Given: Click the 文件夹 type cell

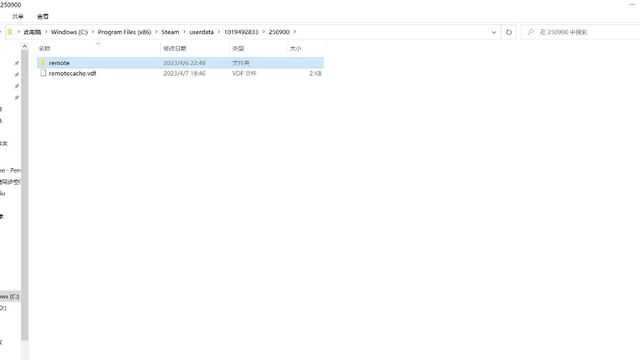Looking at the screenshot, I should [241, 63].
